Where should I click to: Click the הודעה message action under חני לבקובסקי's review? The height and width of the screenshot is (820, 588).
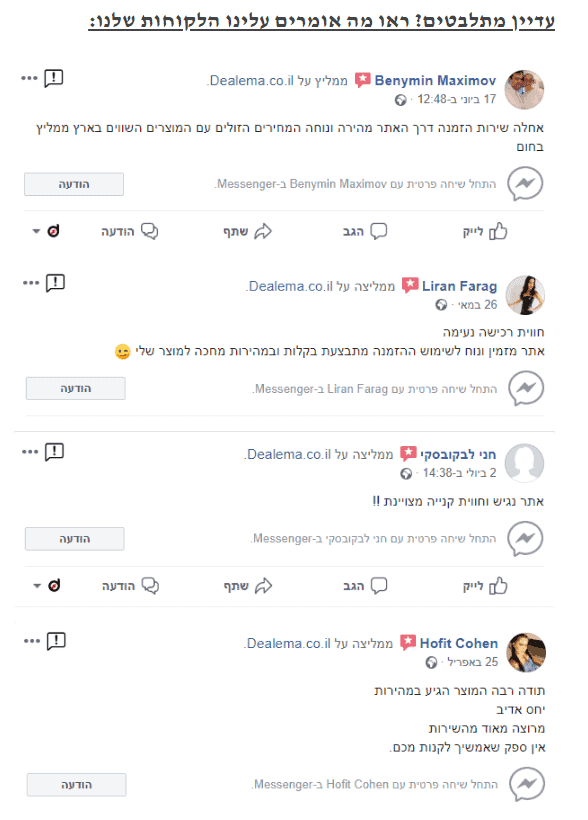tap(130, 586)
